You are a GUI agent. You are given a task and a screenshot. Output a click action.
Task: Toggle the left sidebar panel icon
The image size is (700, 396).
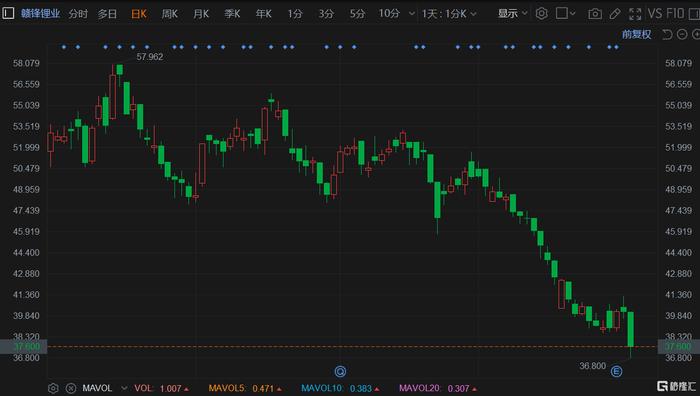coord(8,13)
